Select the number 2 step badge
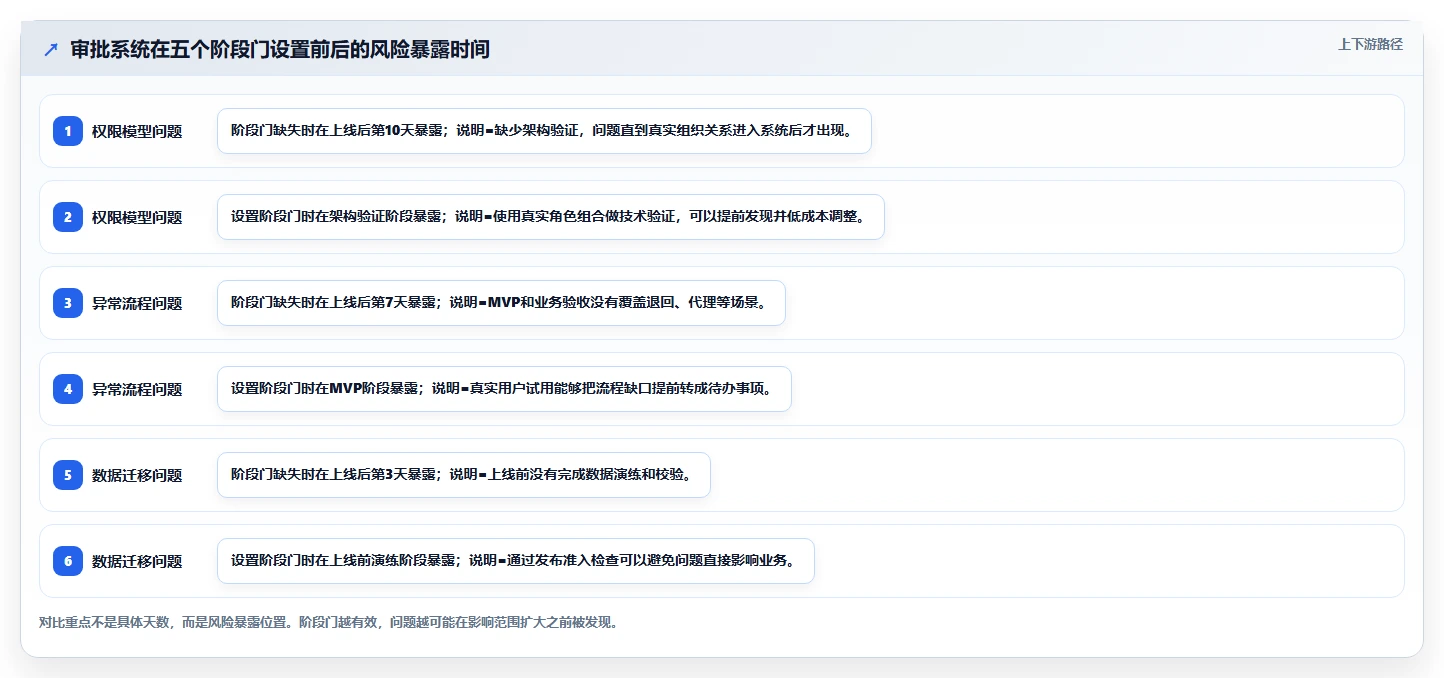Screen dimensions: 1444x678 click(x=68, y=217)
